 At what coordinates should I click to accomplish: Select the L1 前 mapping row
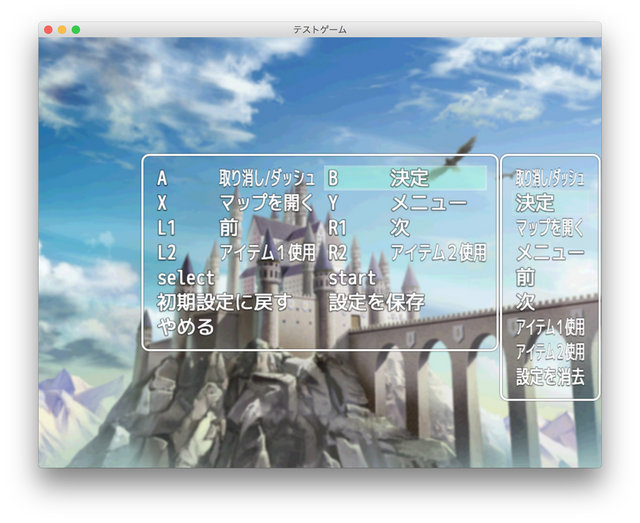(x=236, y=227)
